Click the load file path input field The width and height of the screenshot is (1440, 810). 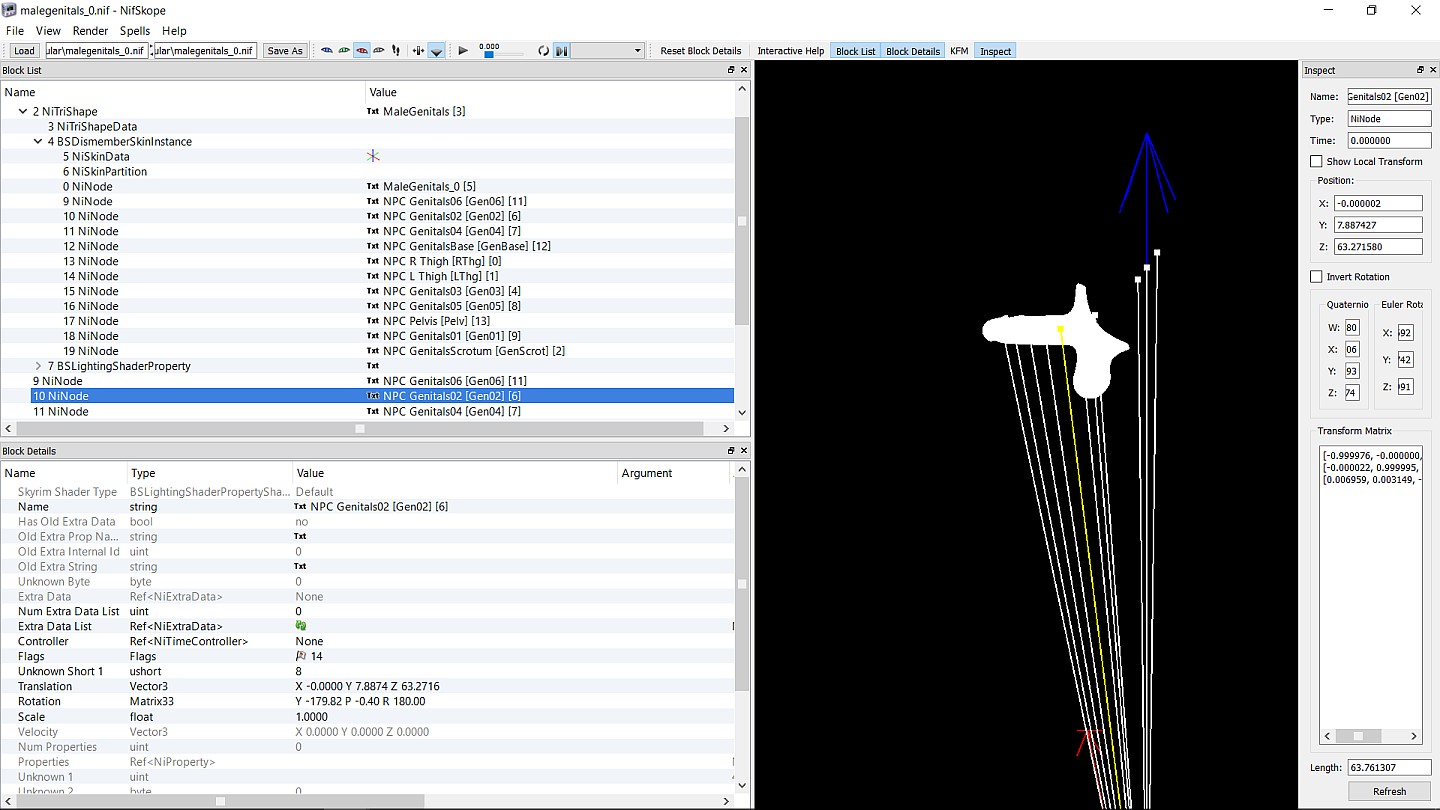(97, 51)
